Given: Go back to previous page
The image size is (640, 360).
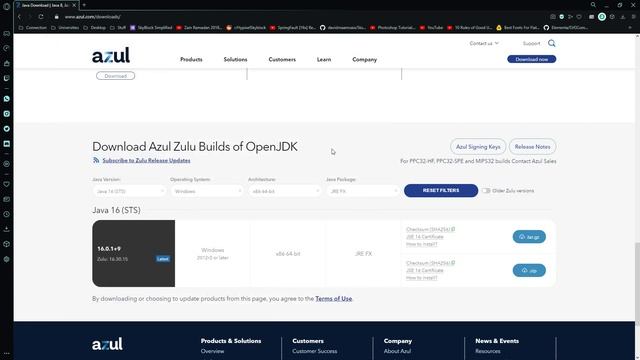Looking at the screenshot, I should tap(19, 17).
